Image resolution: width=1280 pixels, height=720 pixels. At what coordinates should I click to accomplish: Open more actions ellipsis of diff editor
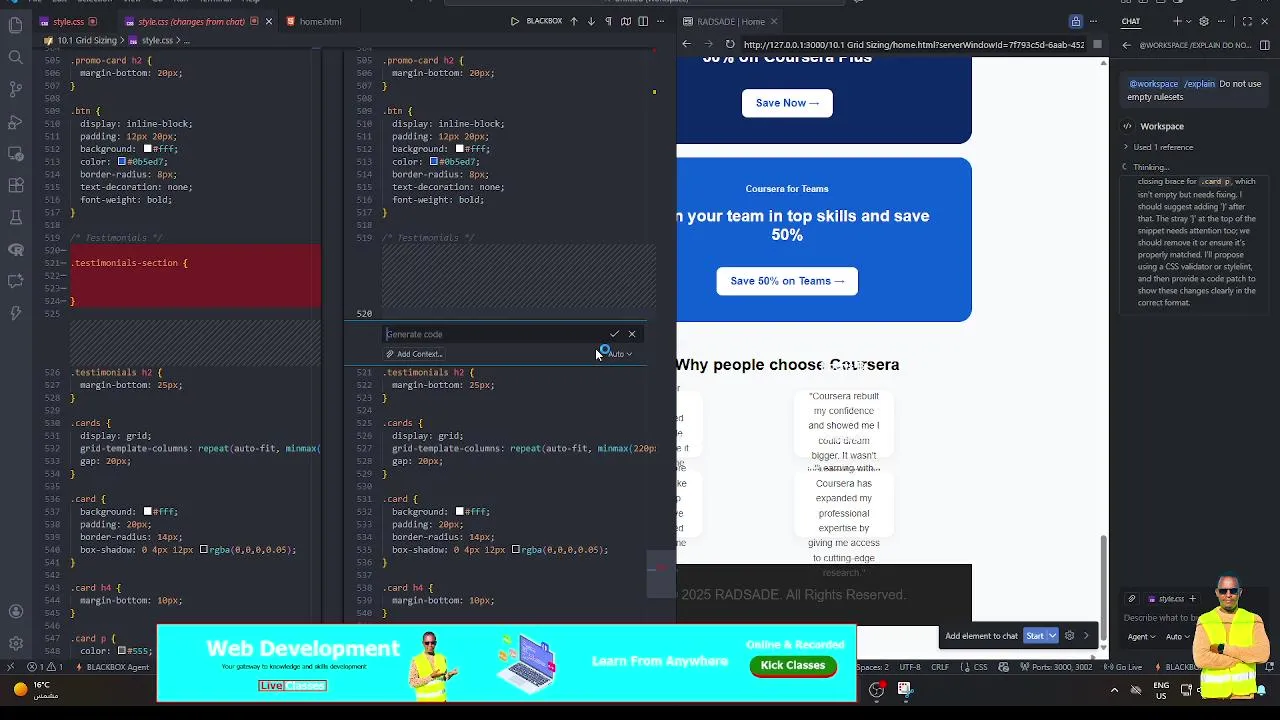[661, 21]
